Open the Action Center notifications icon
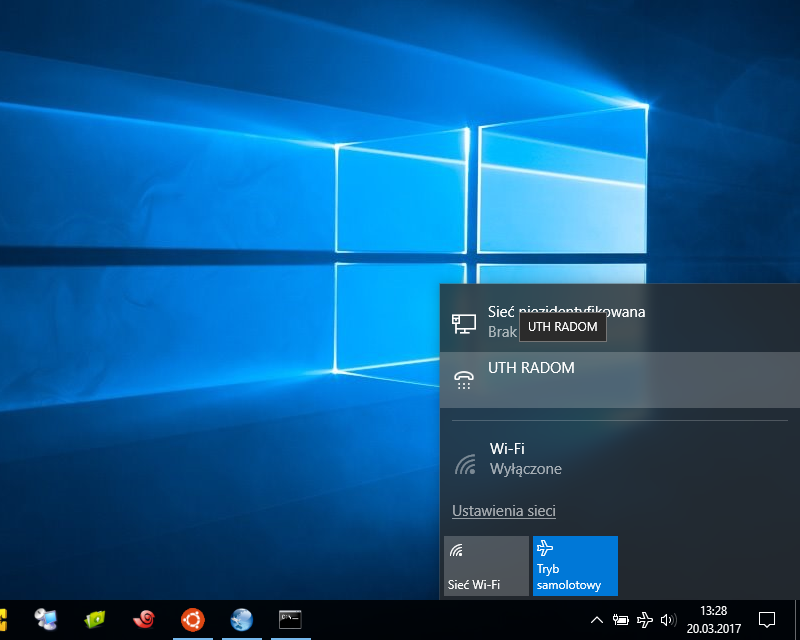The width and height of the screenshot is (800, 640). pyautogui.click(x=767, y=620)
